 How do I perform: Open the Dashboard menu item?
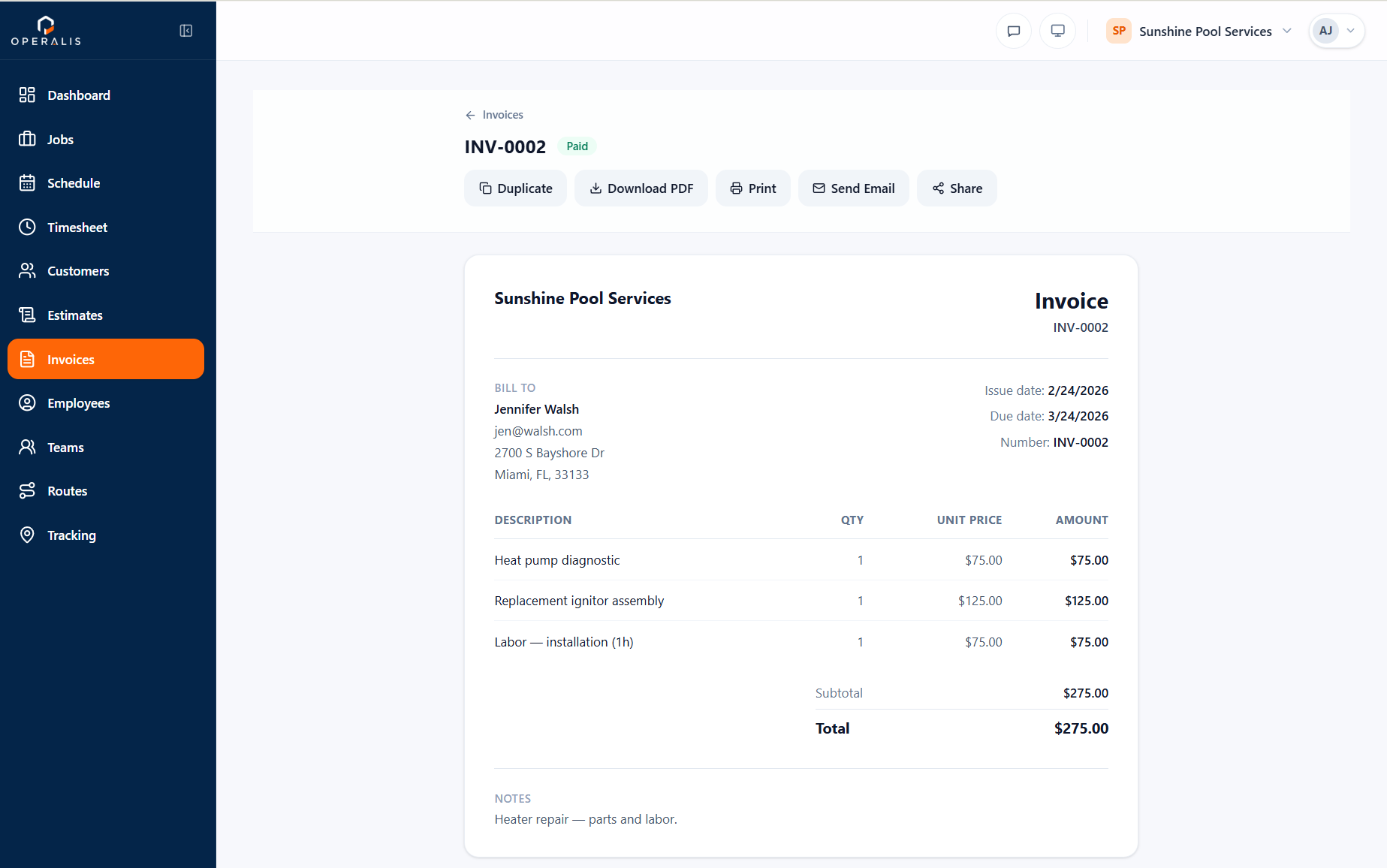click(x=106, y=95)
